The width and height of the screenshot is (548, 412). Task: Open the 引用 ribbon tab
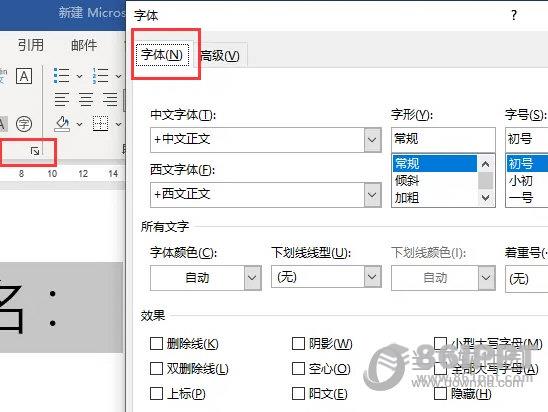tap(31, 45)
